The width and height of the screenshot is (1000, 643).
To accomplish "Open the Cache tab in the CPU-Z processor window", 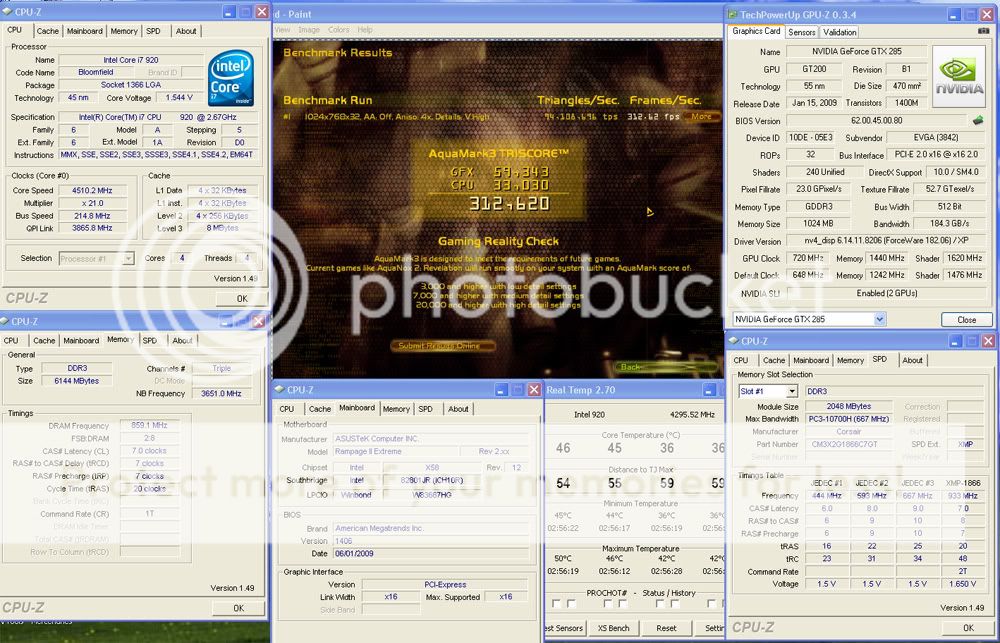I will tap(47, 31).
